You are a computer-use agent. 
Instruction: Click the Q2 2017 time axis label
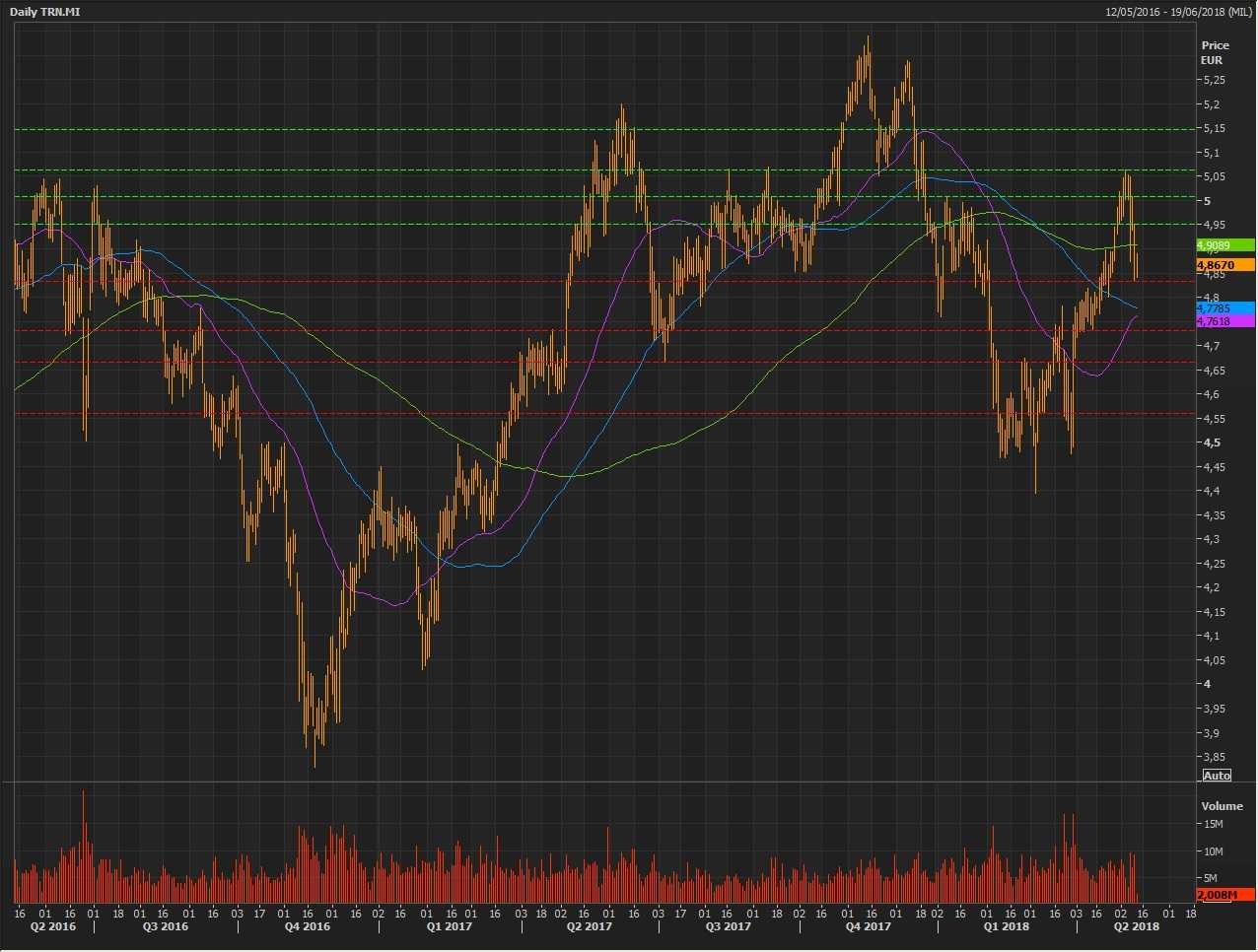(589, 926)
